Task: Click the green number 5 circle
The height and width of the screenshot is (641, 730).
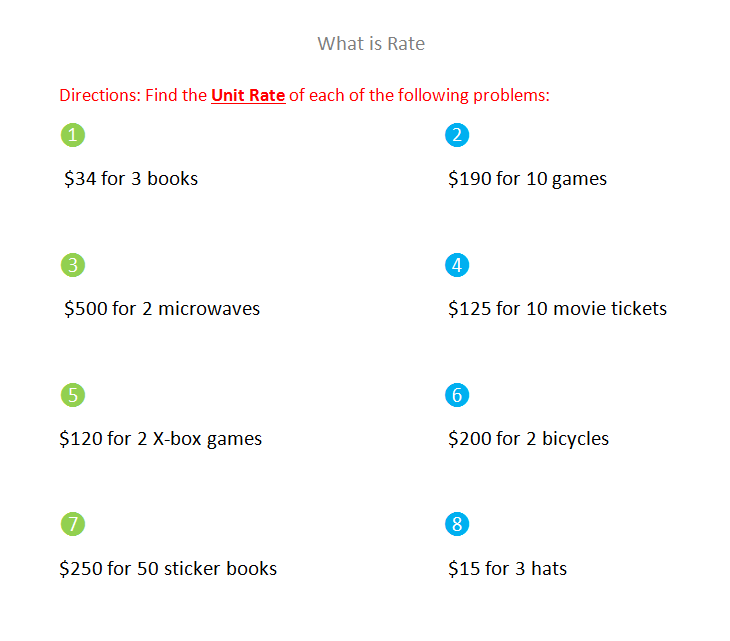Action: tap(73, 395)
